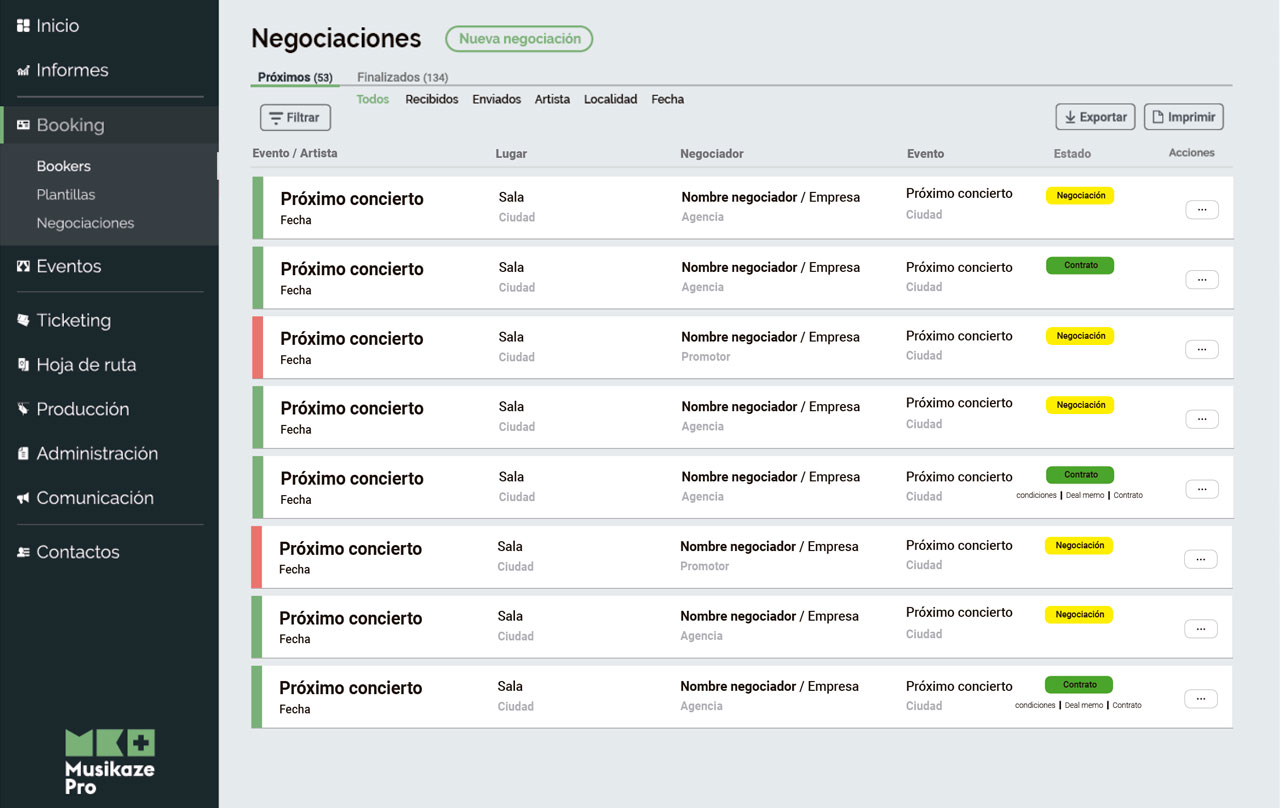Open the Filtrar filter options
This screenshot has width=1280, height=808.
coord(295,118)
